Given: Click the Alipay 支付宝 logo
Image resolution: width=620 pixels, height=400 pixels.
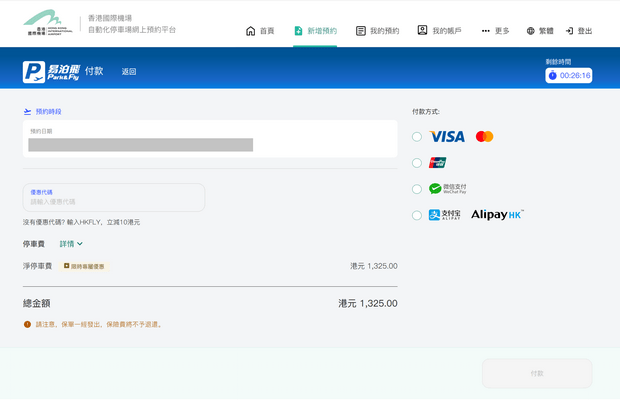Looking at the screenshot, I should [x=444, y=215].
